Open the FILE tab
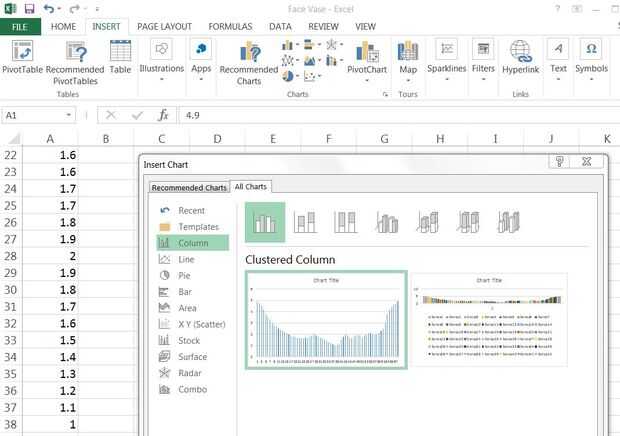This screenshot has width=620, height=436. click(20, 27)
